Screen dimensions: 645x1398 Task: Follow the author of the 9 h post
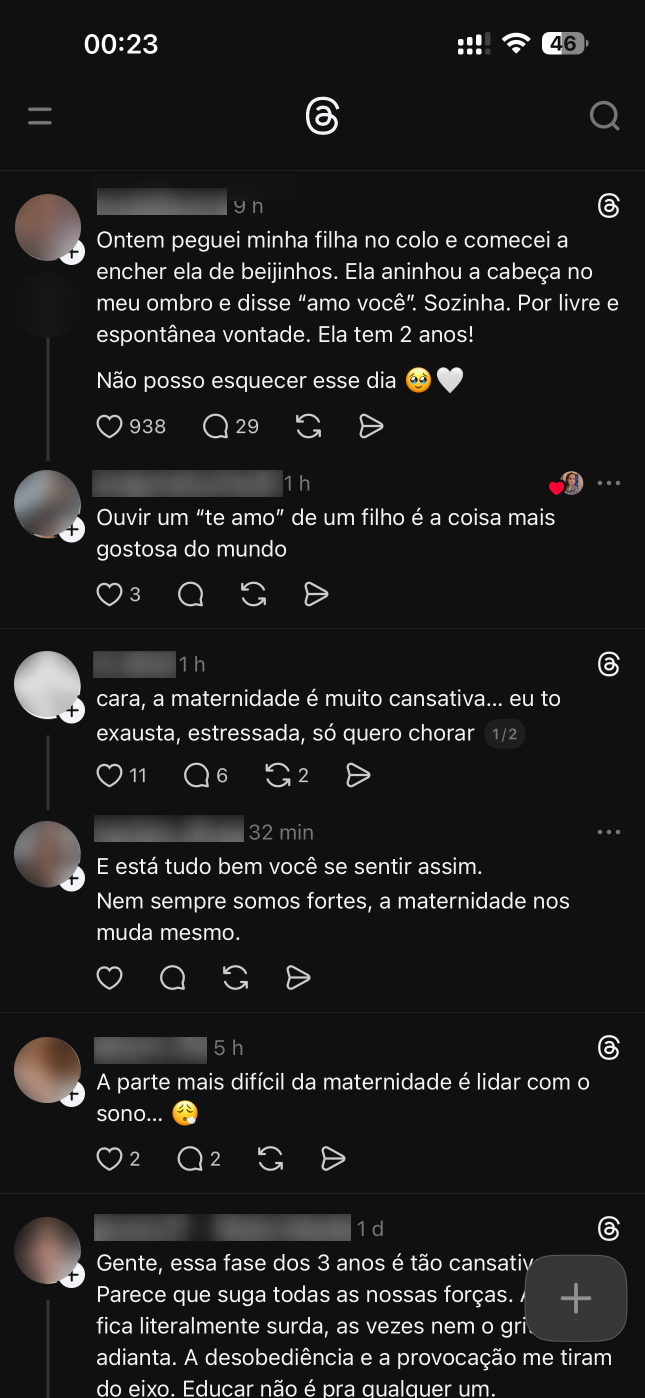click(x=72, y=254)
